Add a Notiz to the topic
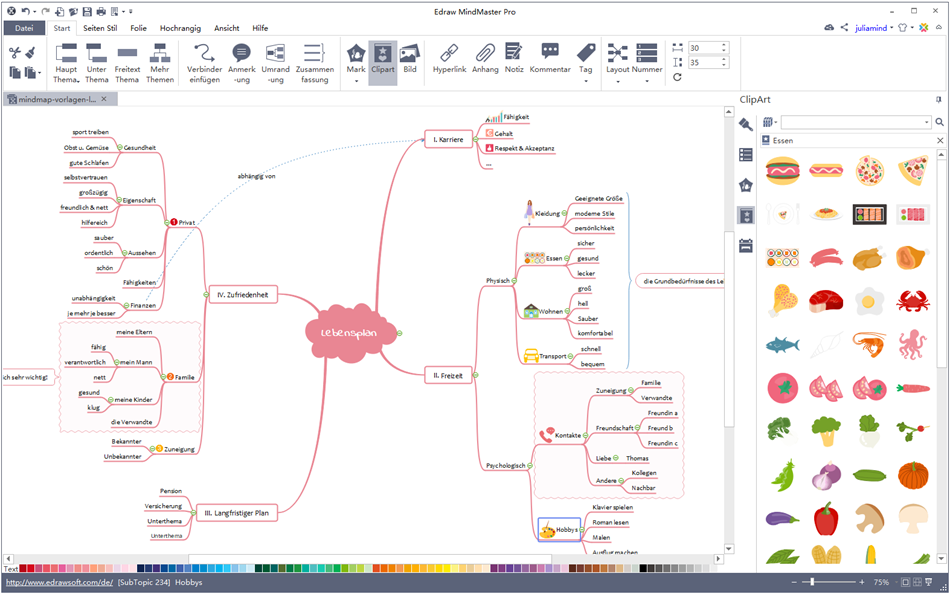This screenshot has width=950, height=594. pos(514,59)
